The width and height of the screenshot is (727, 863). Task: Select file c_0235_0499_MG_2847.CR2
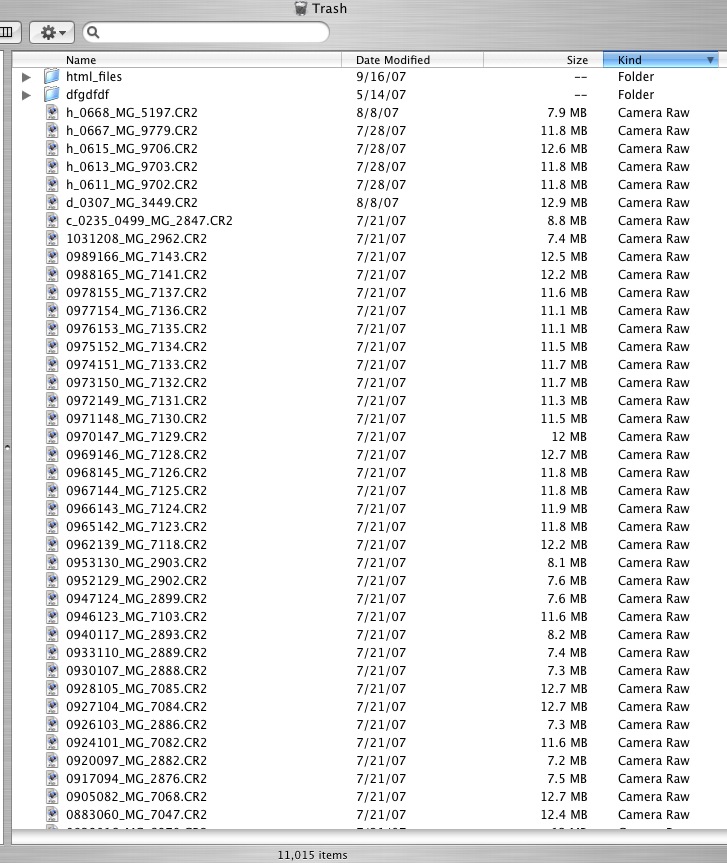tap(149, 221)
